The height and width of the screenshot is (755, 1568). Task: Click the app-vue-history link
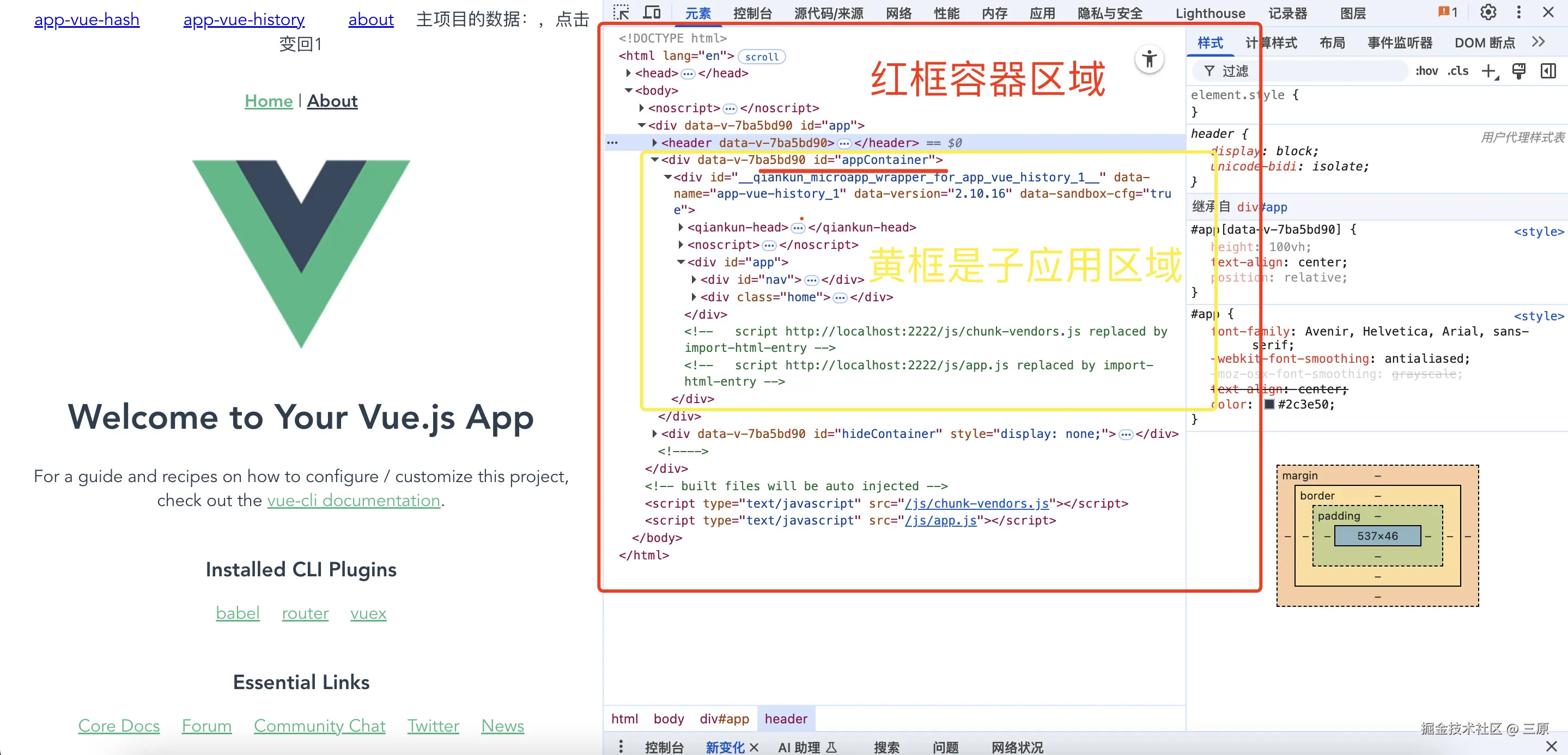click(244, 20)
